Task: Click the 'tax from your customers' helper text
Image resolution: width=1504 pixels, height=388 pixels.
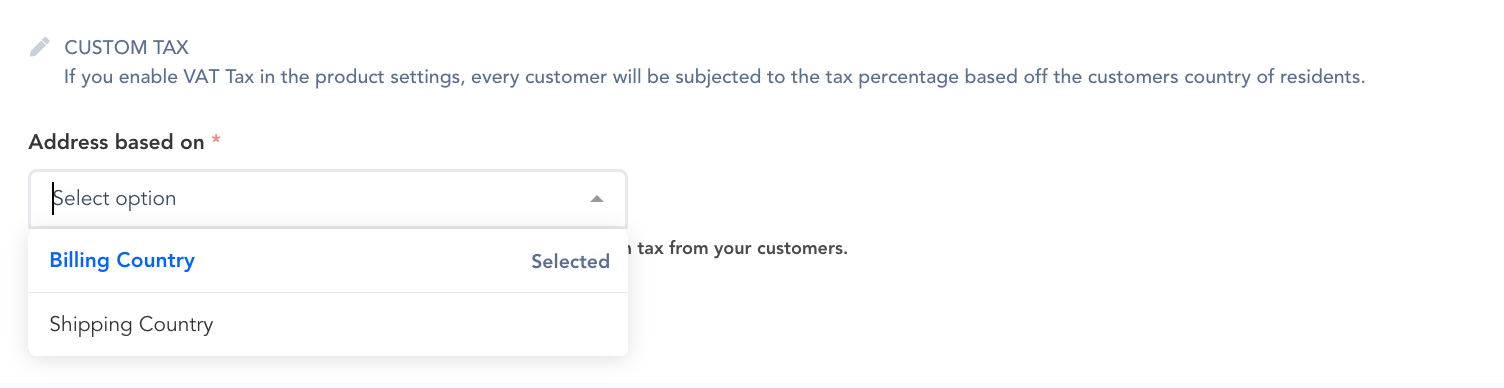Action: [x=738, y=248]
